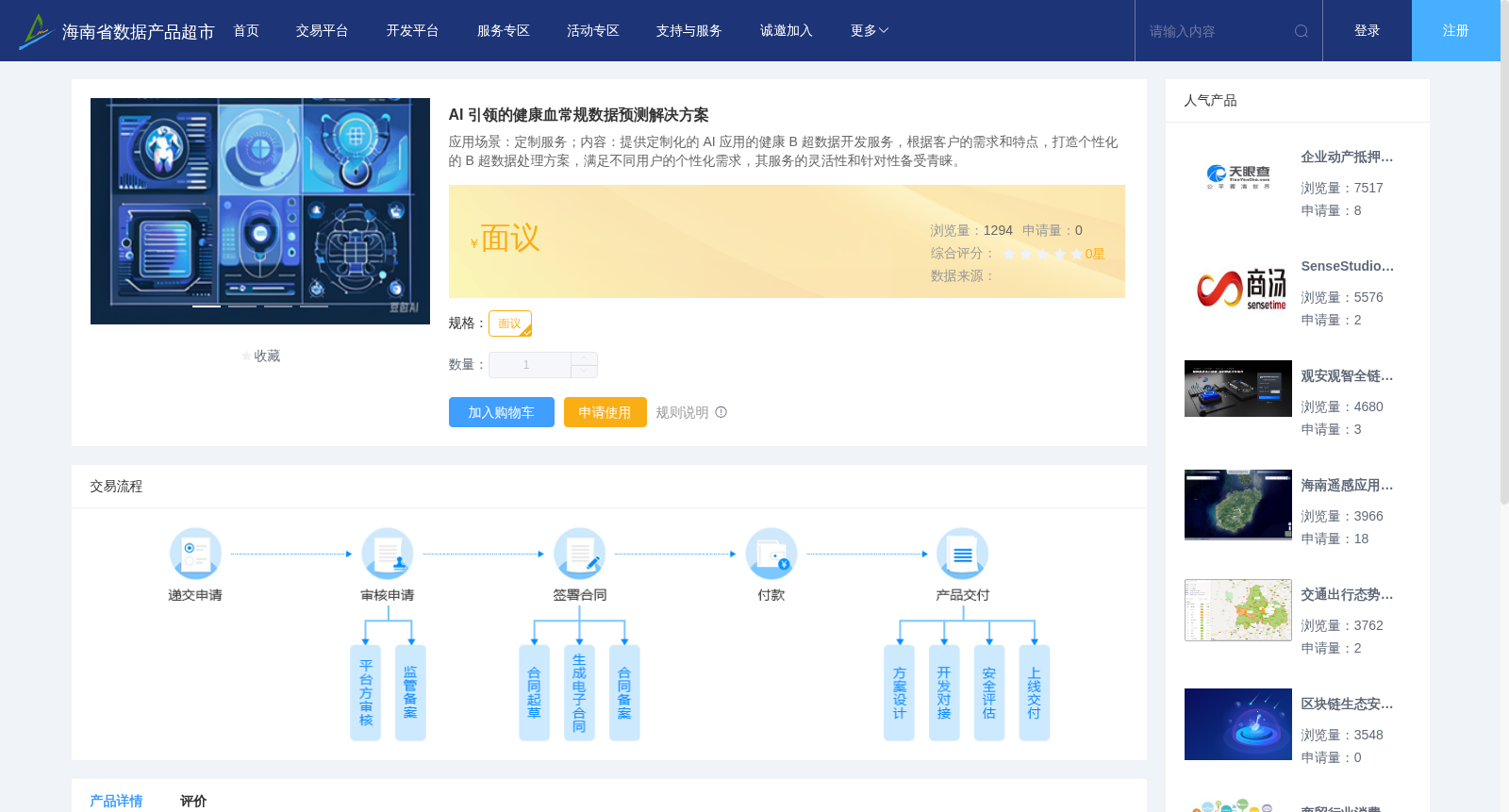1509x812 pixels.
Task: Click the 付款 process icon
Action: click(771, 554)
